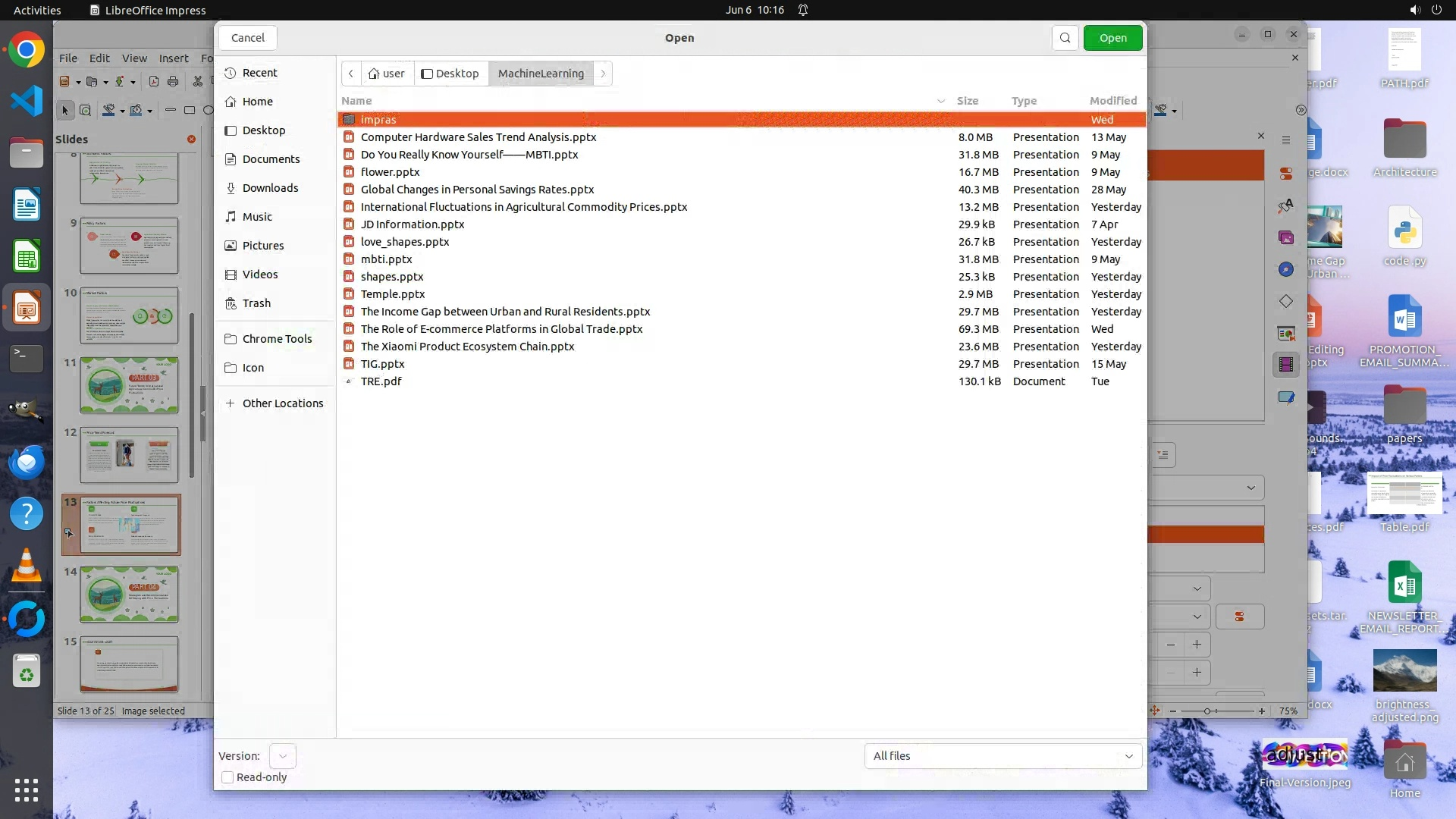Click the search icon in Open dialog
Image resolution: width=1456 pixels, height=819 pixels.
pos(1065,38)
